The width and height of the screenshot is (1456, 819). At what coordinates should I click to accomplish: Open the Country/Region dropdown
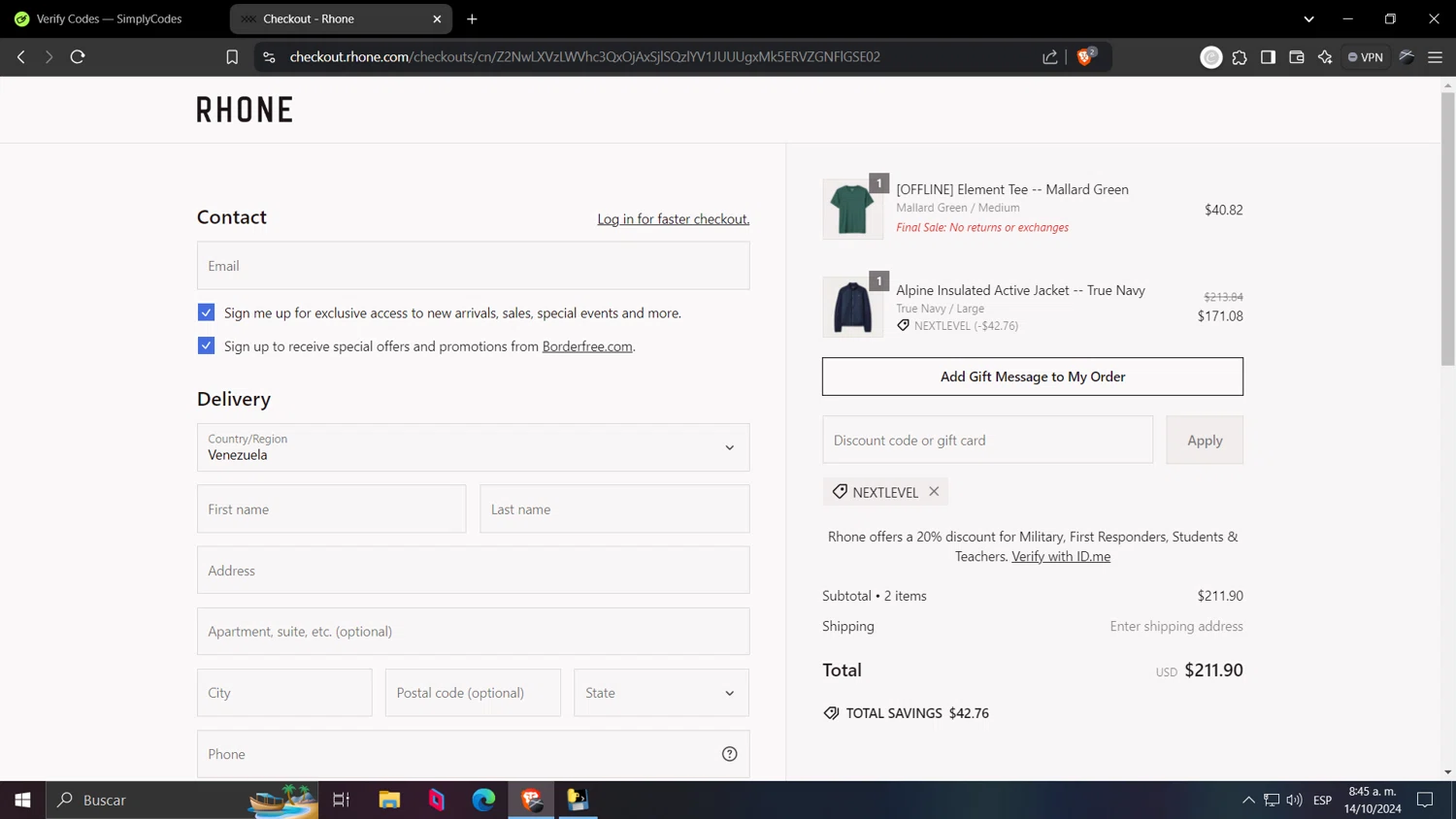tap(474, 447)
